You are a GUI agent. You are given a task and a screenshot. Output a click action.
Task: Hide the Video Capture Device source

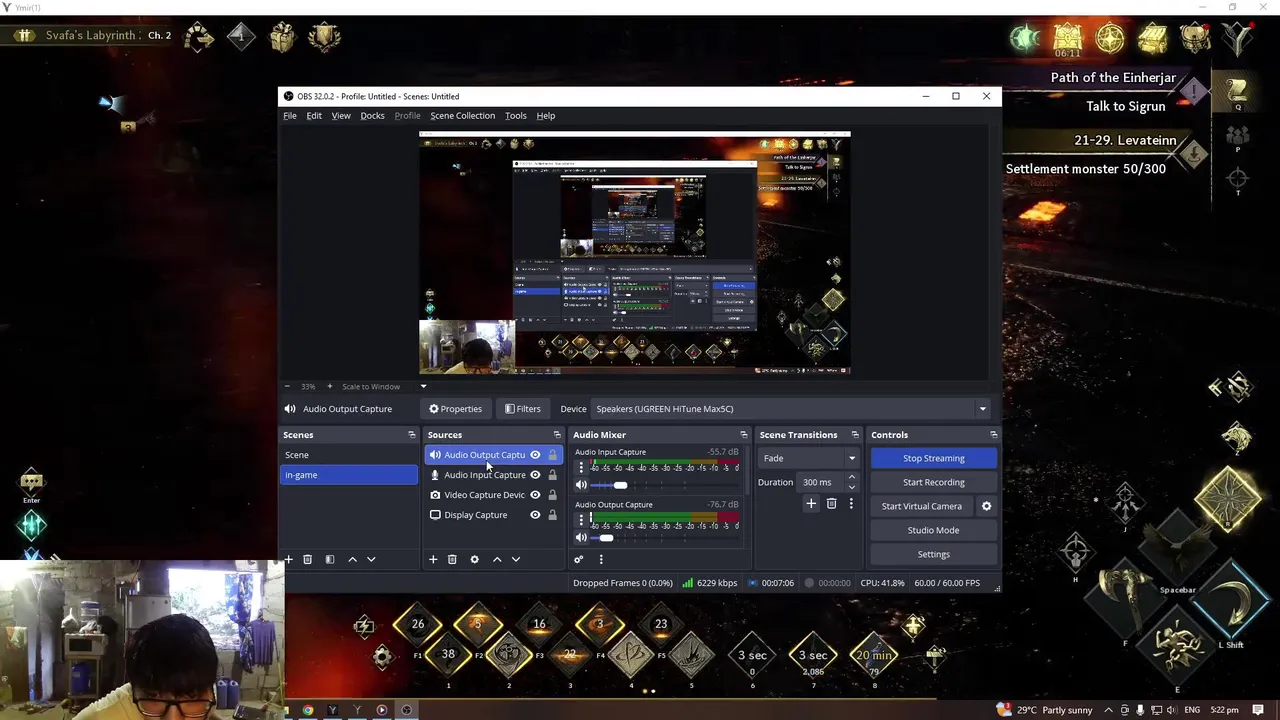click(535, 495)
